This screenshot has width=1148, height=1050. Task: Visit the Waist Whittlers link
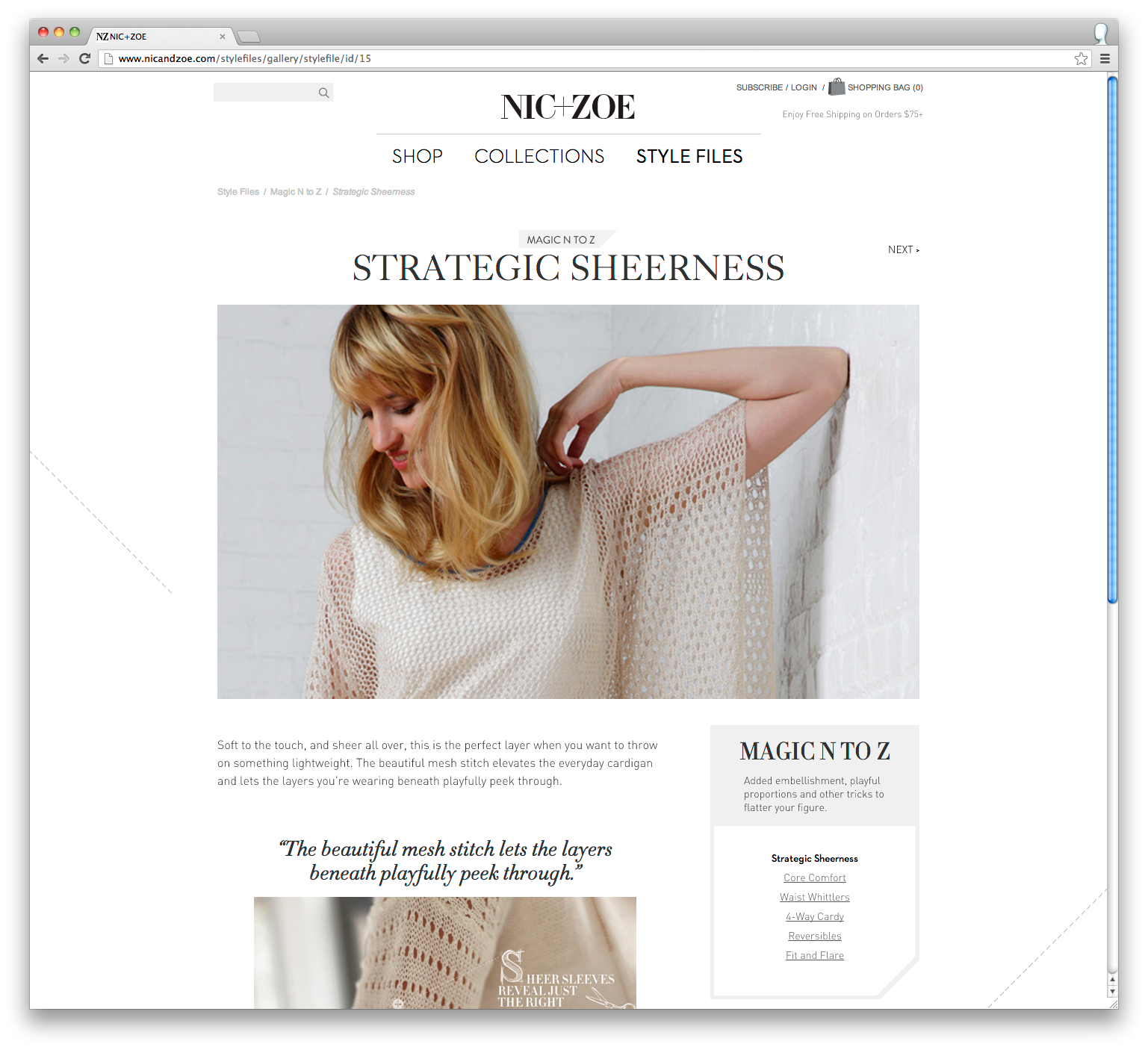[815, 897]
